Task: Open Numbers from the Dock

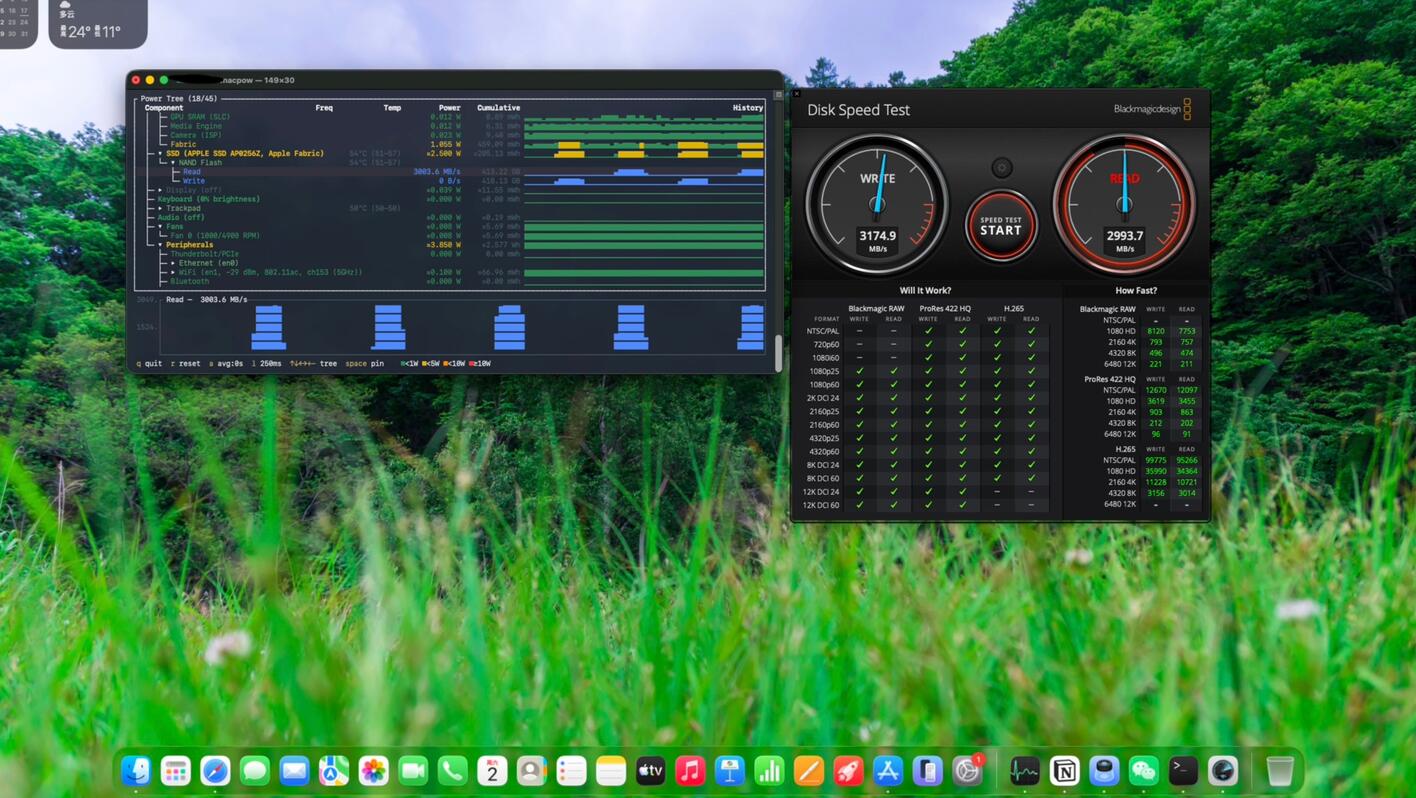Action: pos(769,771)
